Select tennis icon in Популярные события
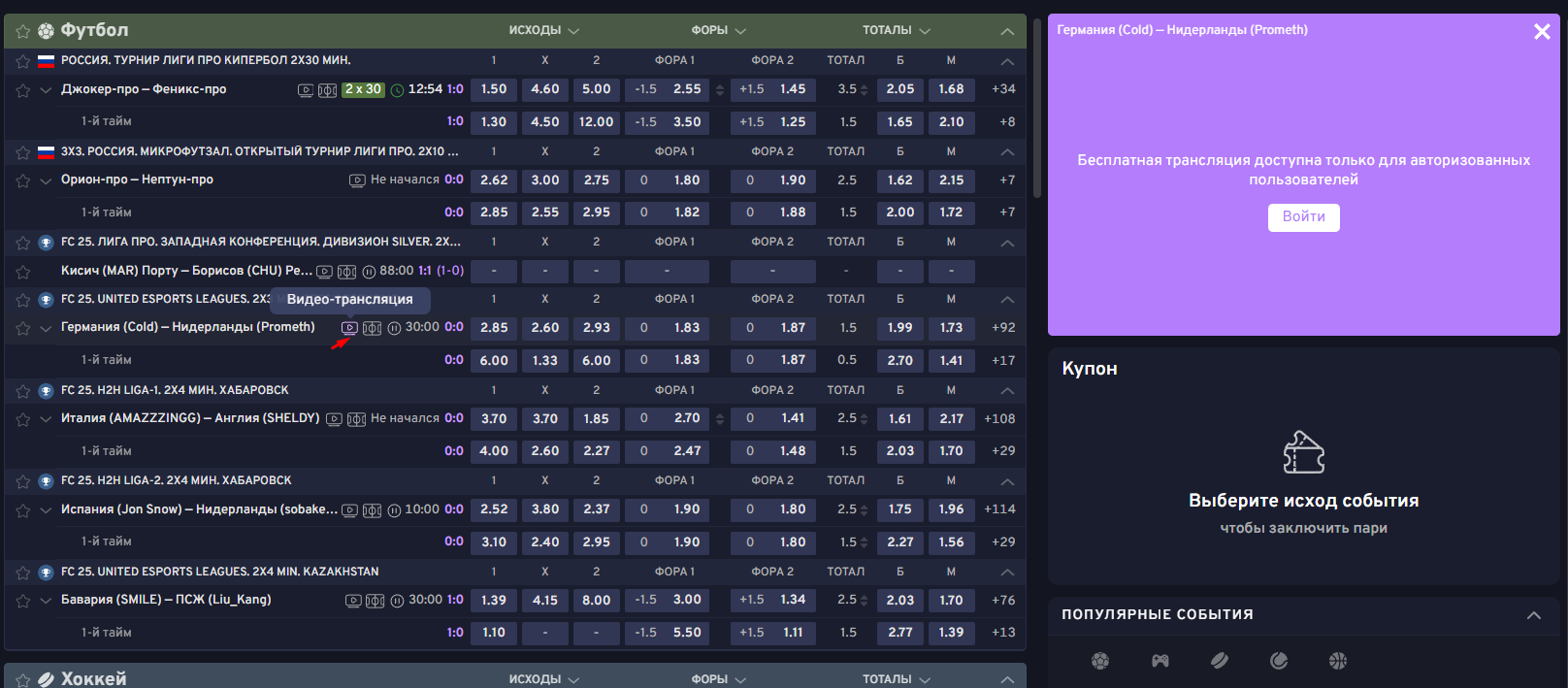This screenshot has height=688, width=1568. tap(1279, 661)
